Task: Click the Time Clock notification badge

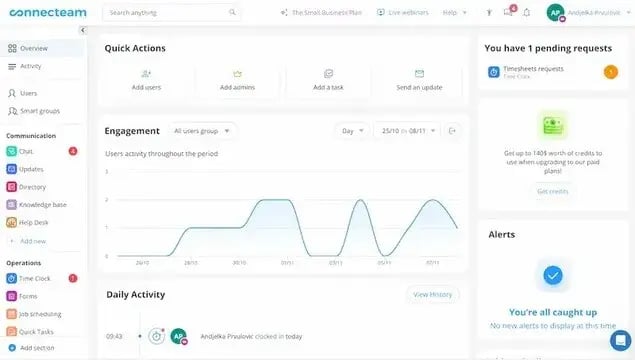Action: 73,278
